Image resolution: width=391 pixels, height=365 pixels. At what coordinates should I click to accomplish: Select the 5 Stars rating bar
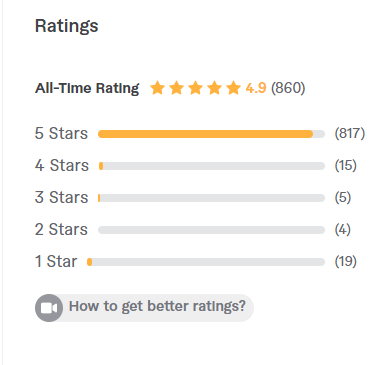pos(211,134)
